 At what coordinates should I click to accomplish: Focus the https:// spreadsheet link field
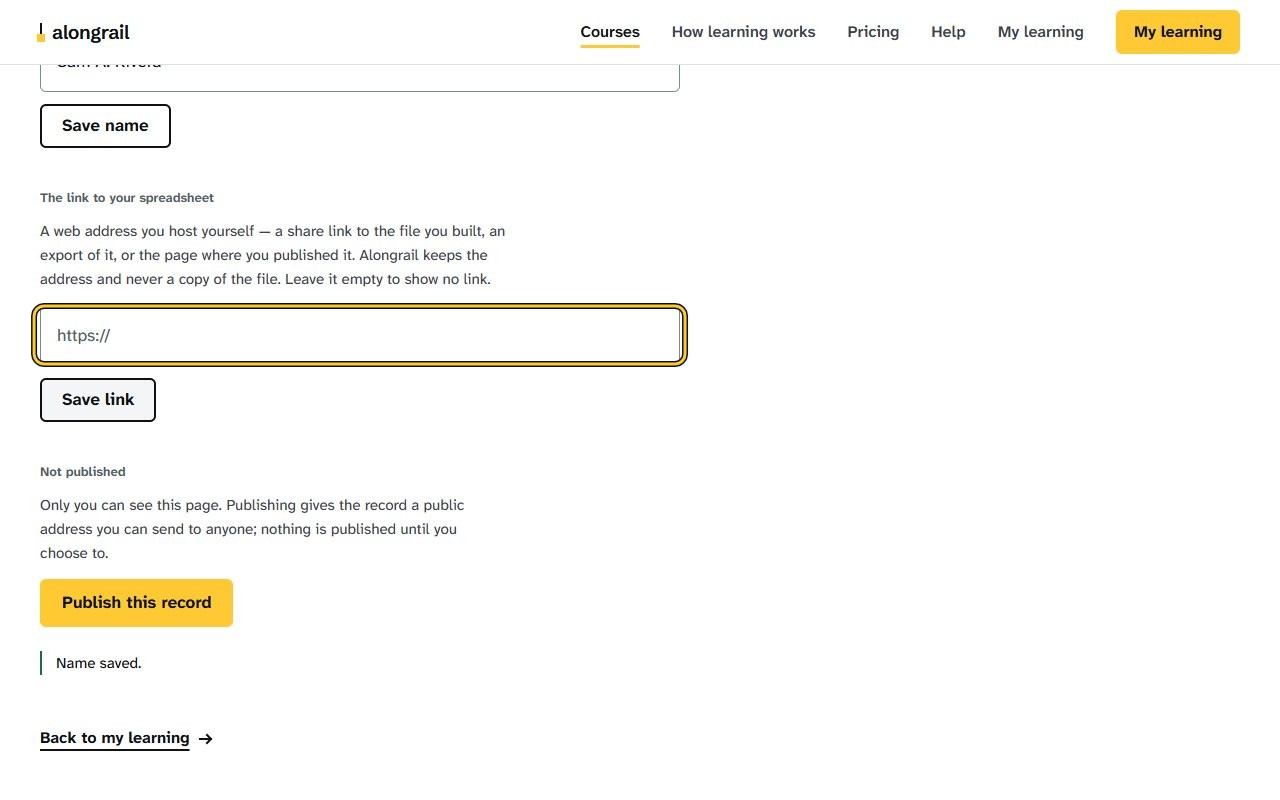pos(360,335)
